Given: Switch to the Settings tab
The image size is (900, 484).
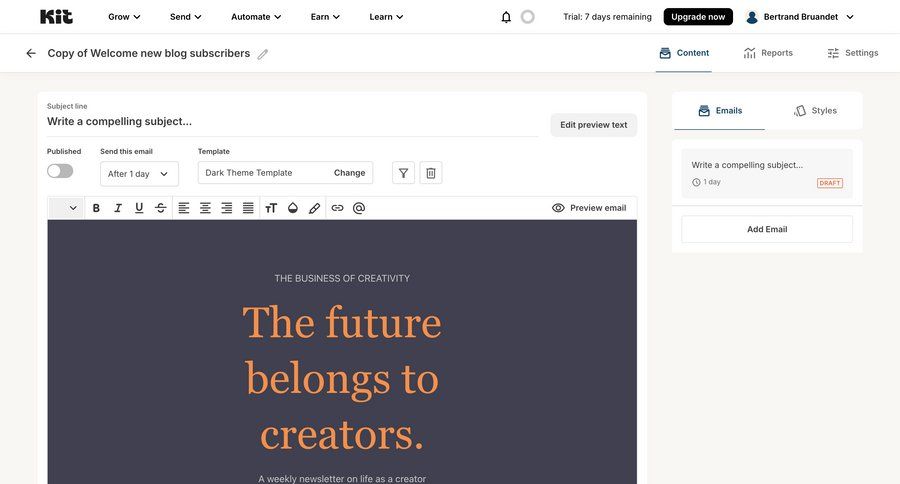Looking at the screenshot, I should (852, 53).
